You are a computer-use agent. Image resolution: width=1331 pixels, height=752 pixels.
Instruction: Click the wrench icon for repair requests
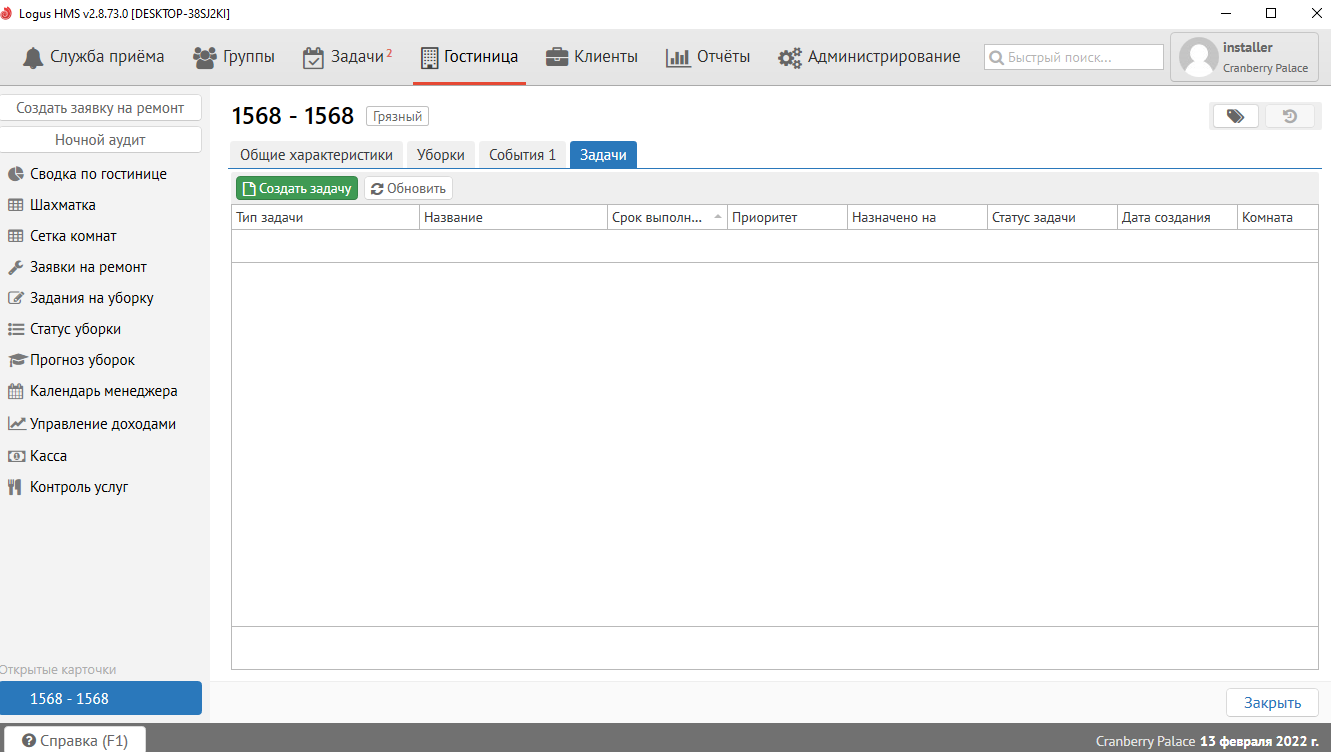16,267
